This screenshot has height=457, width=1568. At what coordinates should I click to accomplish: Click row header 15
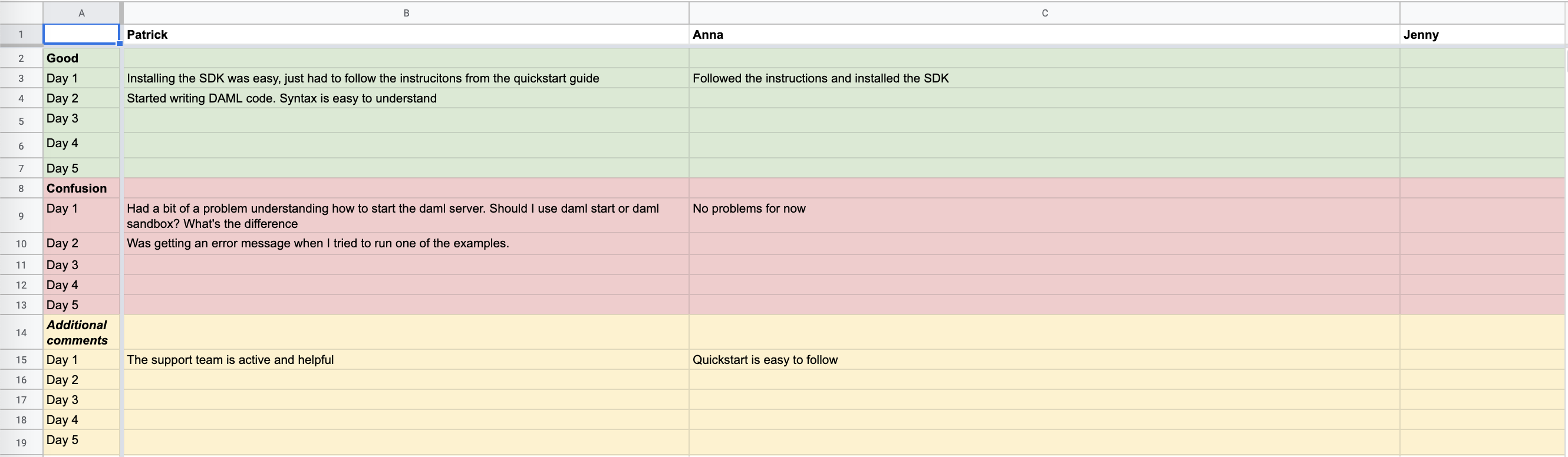pyautogui.click(x=21, y=360)
